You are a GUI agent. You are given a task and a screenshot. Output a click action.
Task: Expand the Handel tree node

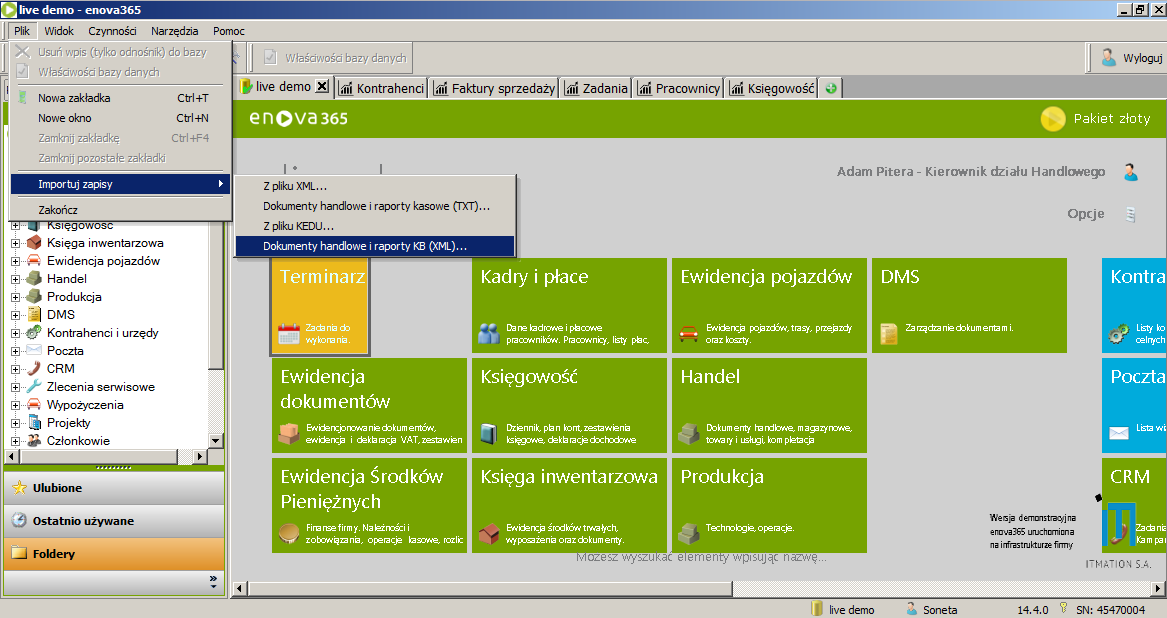coord(16,279)
